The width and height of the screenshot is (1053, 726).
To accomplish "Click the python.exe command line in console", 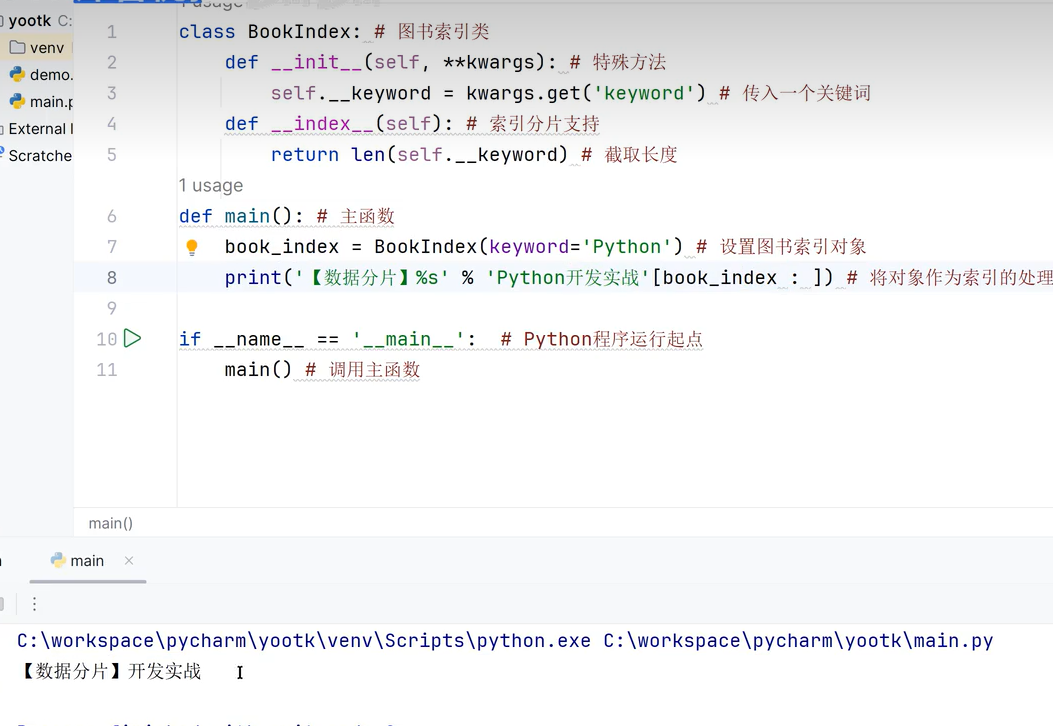I will (x=504, y=641).
